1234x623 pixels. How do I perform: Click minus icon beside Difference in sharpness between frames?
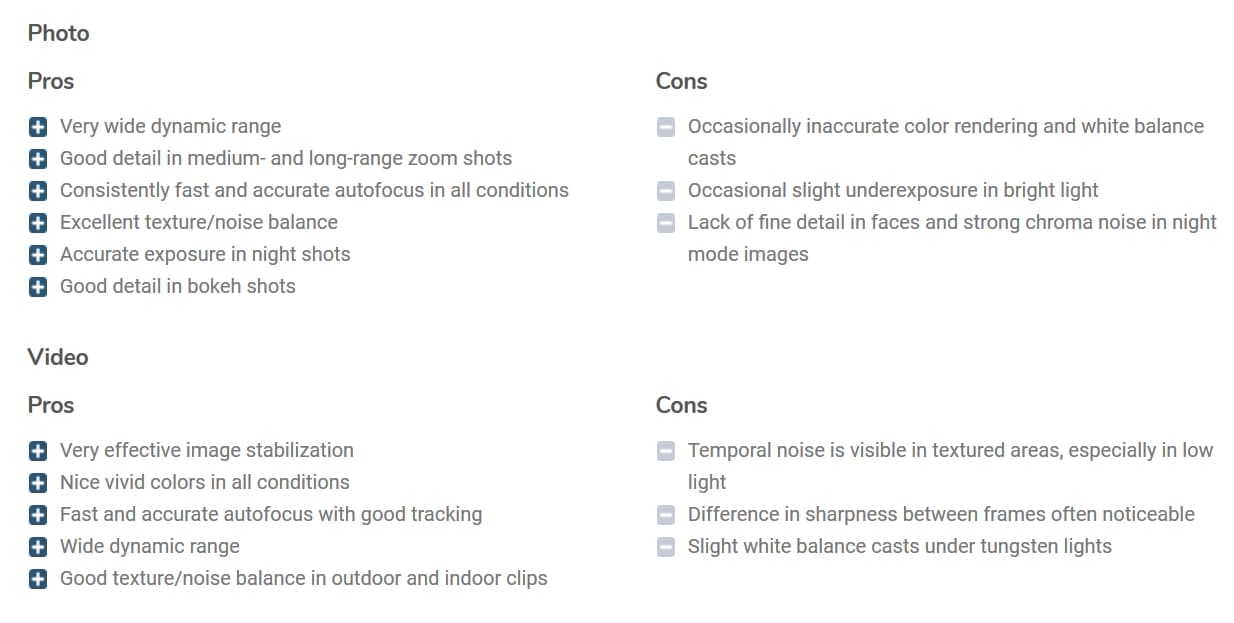tap(666, 515)
